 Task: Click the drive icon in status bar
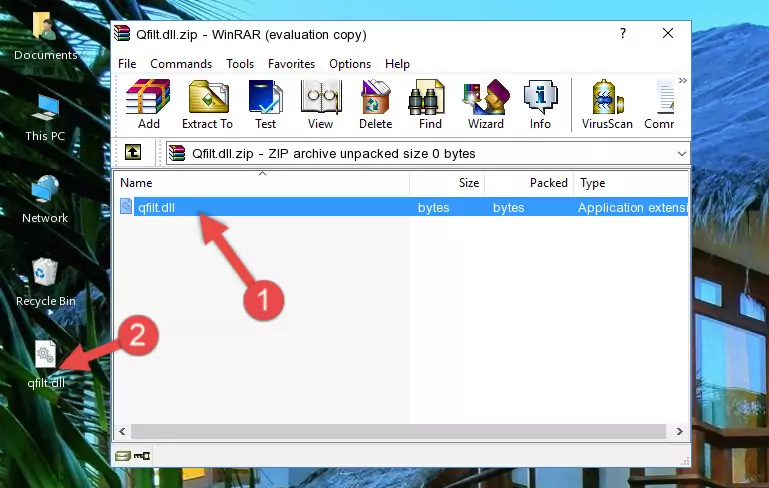pos(123,456)
